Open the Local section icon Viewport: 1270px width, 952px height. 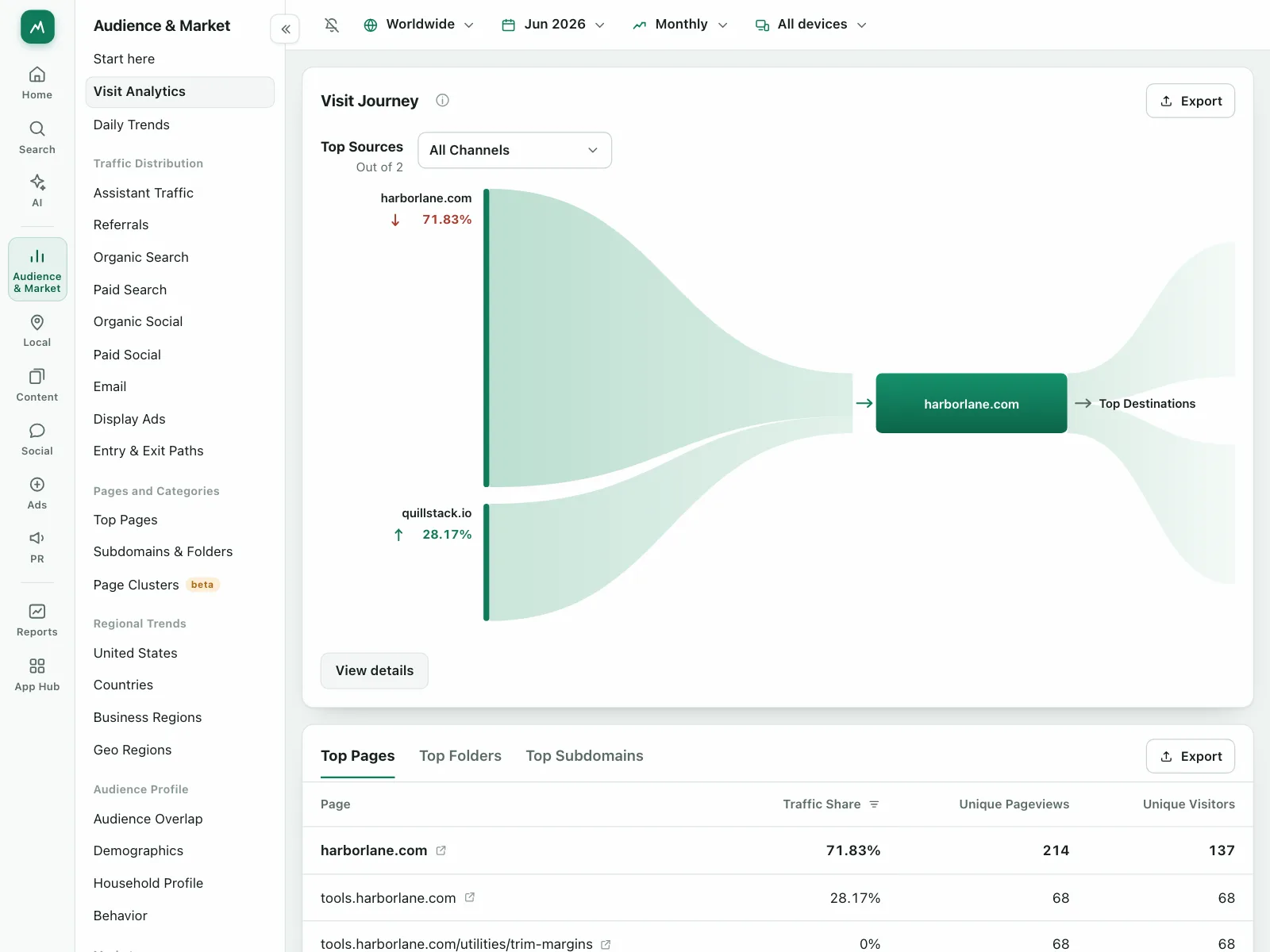(37, 331)
